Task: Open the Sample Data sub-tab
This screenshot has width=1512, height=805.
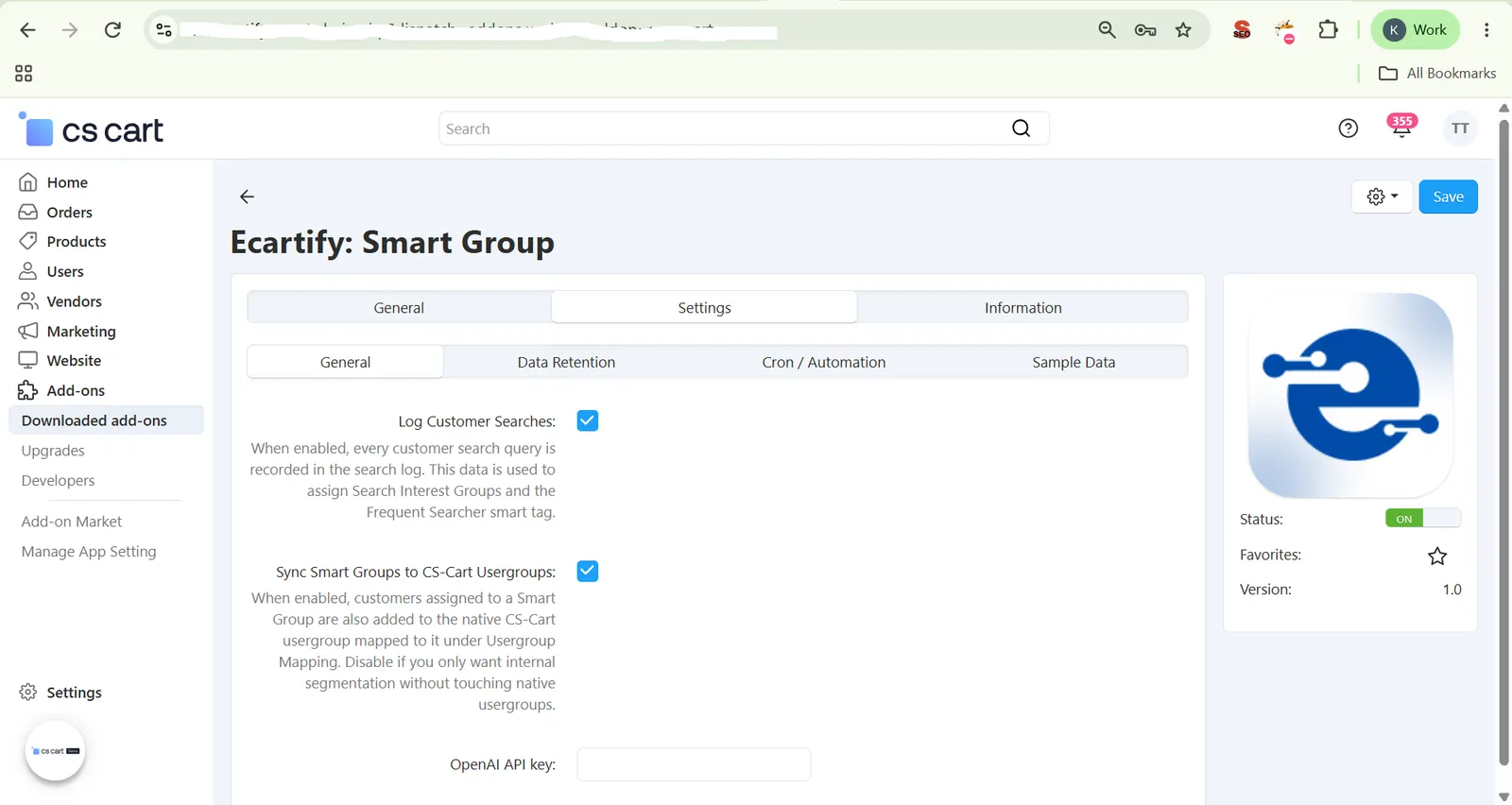Action: tap(1074, 362)
